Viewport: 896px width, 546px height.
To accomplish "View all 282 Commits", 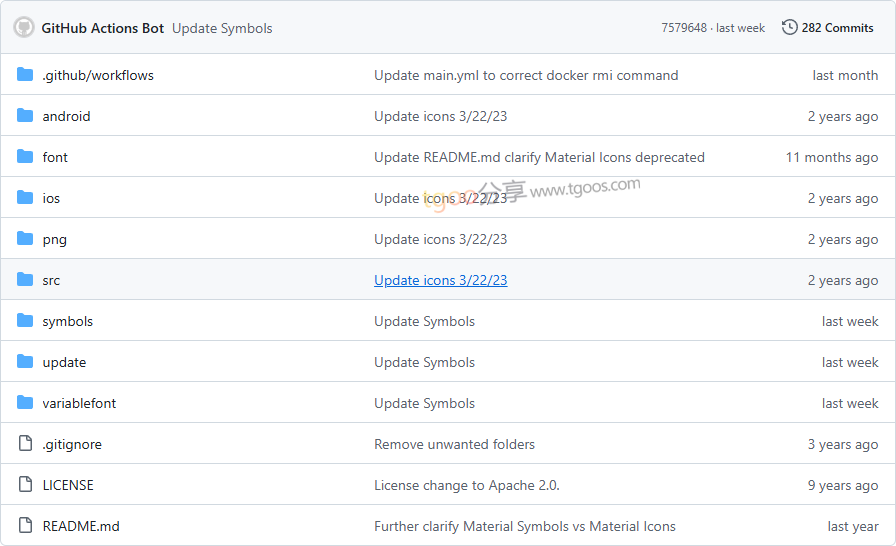I will point(837,28).
